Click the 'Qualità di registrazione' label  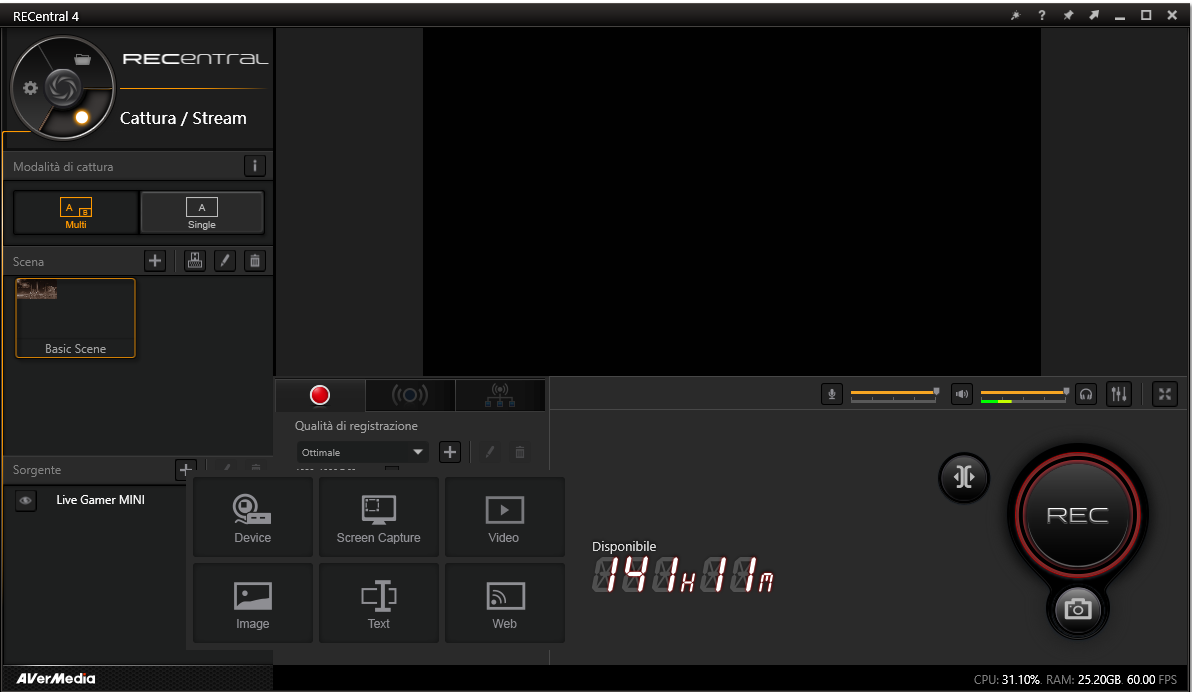coord(357,426)
